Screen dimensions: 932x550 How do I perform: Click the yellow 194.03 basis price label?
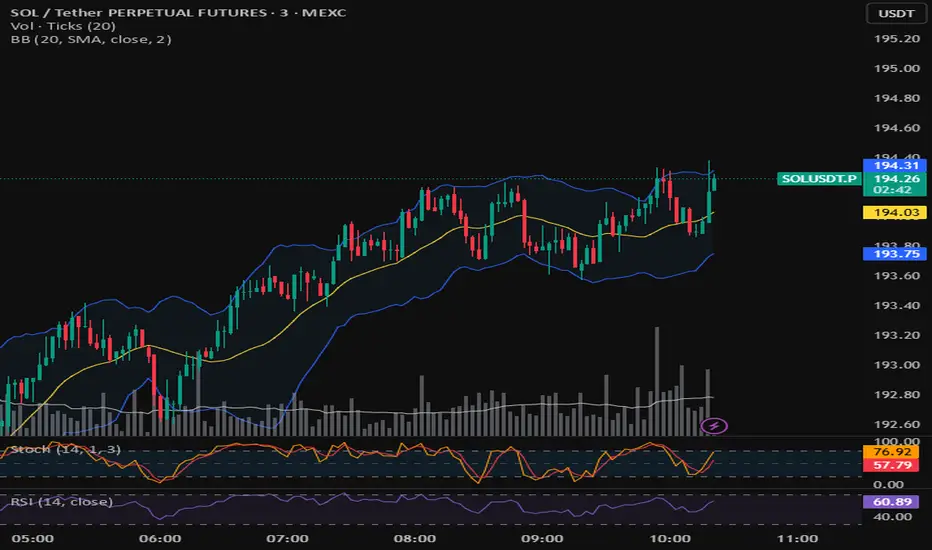[x=896, y=212]
